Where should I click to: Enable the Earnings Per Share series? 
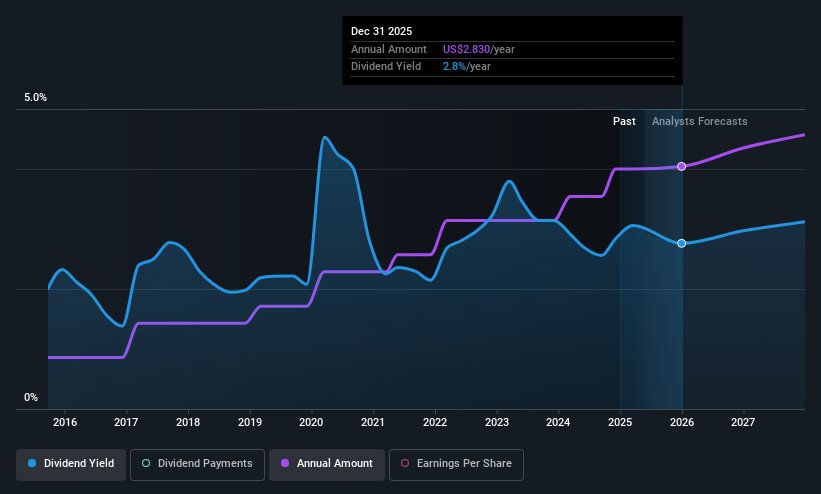(456, 464)
